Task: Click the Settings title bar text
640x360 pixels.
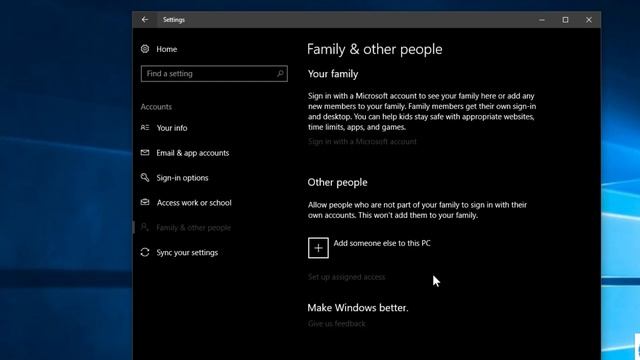Action: [x=173, y=20]
